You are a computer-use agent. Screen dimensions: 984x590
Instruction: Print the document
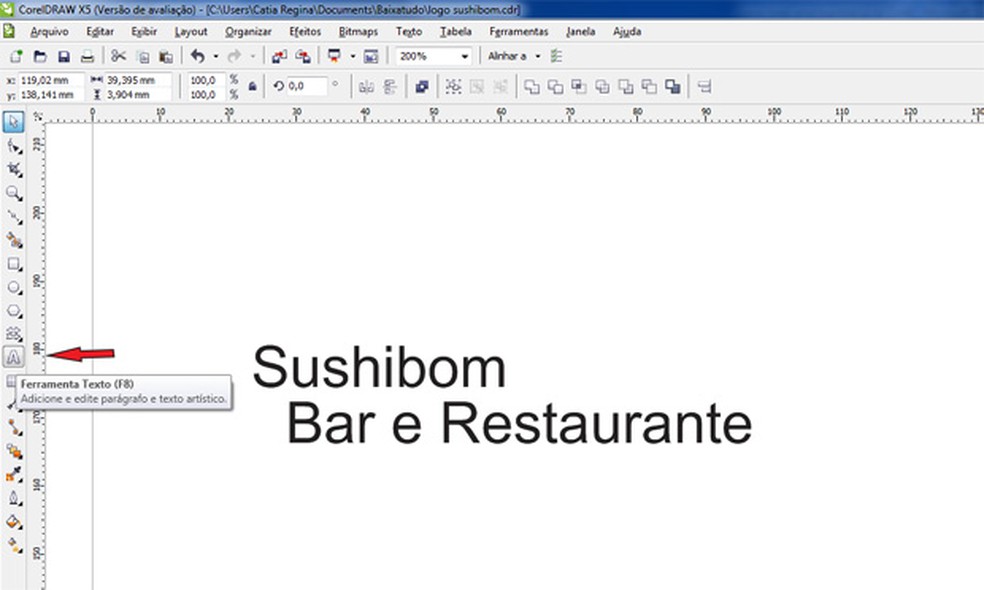coord(87,56)
